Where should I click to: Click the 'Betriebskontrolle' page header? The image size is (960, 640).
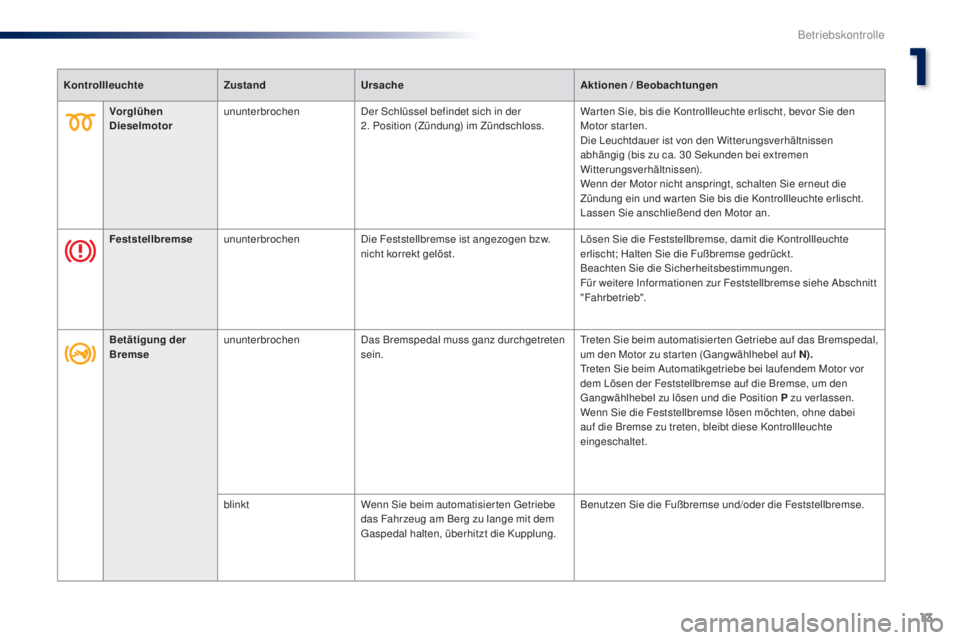[x=841, y=35]
